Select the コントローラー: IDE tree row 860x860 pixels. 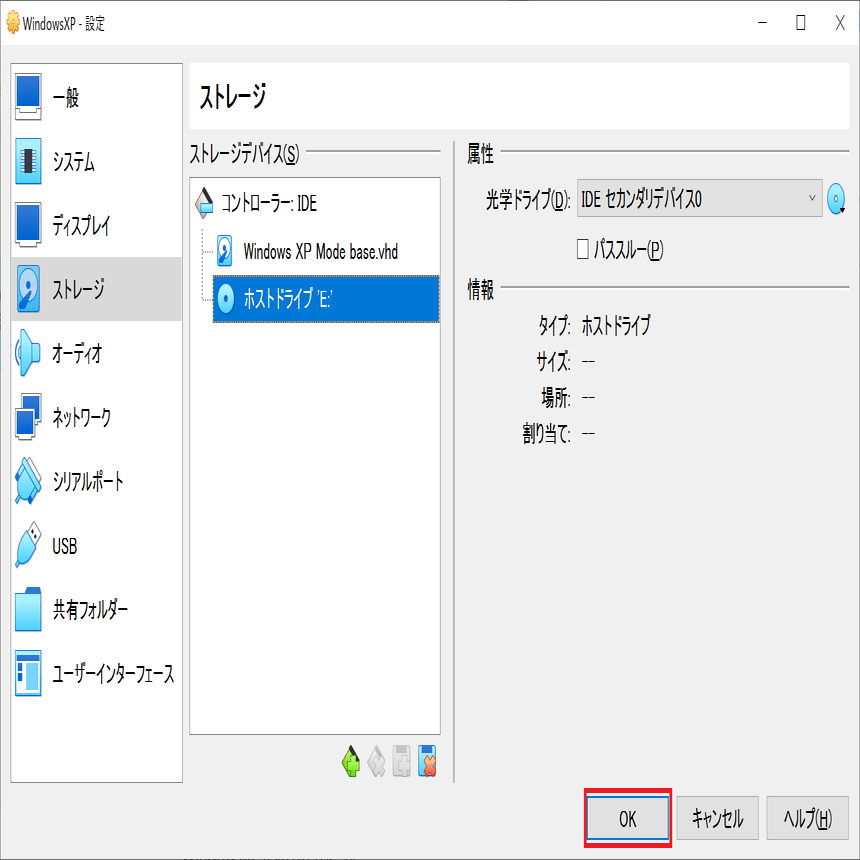(x=315, y=203)
